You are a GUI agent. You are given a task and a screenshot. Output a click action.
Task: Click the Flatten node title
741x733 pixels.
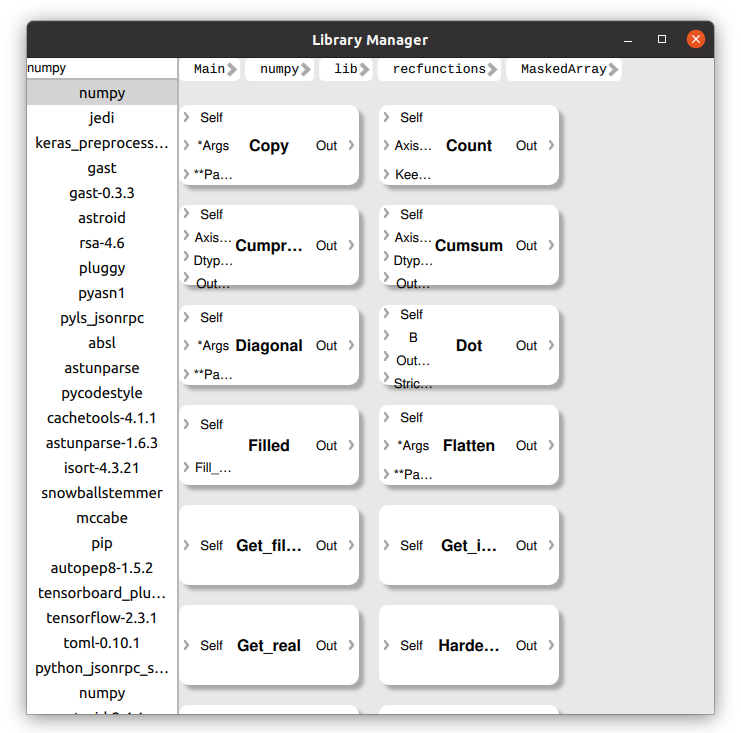(x=469, y=445)
